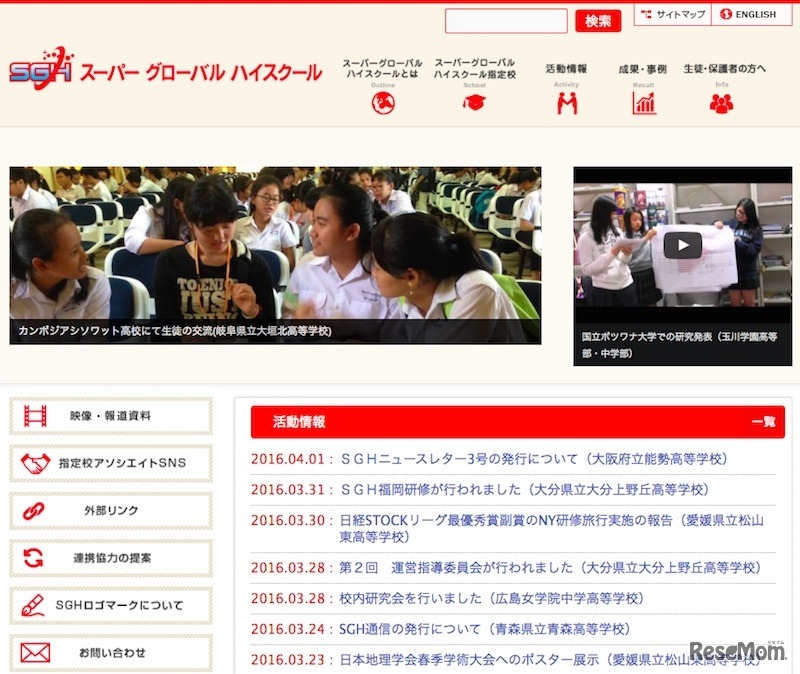Select the chain link icon next to 外部リンク
800x674 pixels.
pyautogui.click(x=36, y=511)
